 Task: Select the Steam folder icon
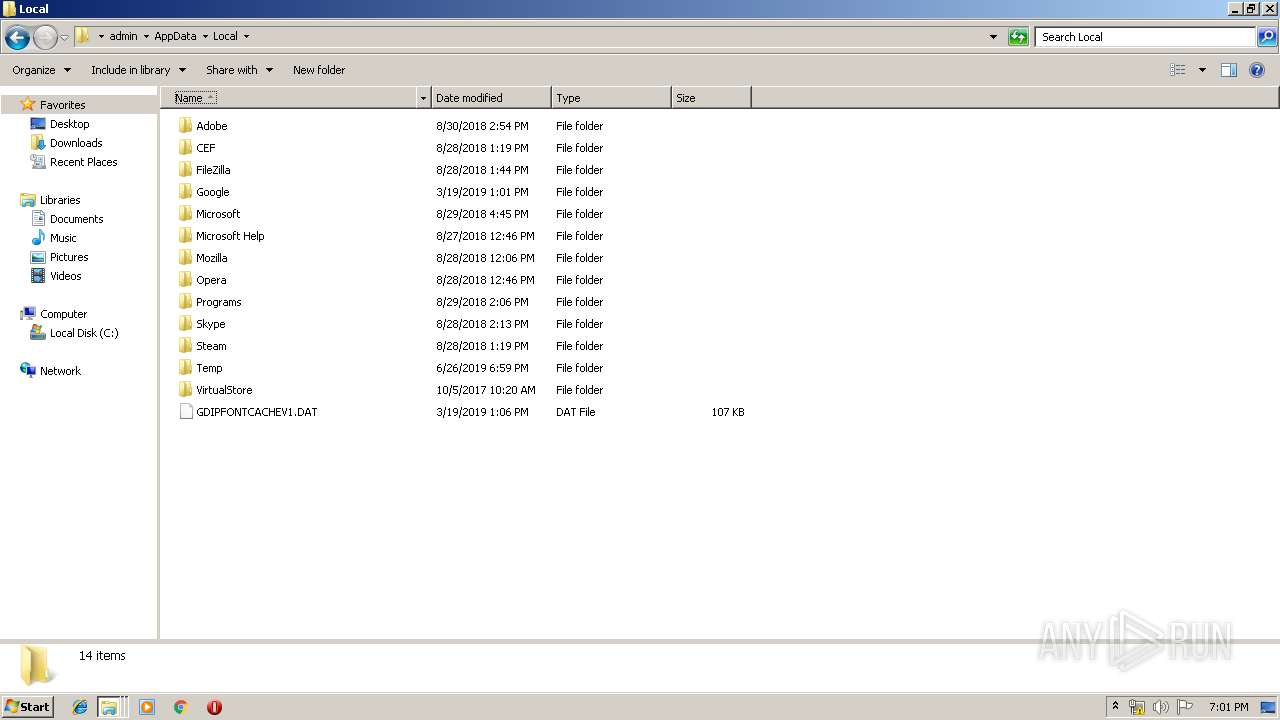point(185,346)
